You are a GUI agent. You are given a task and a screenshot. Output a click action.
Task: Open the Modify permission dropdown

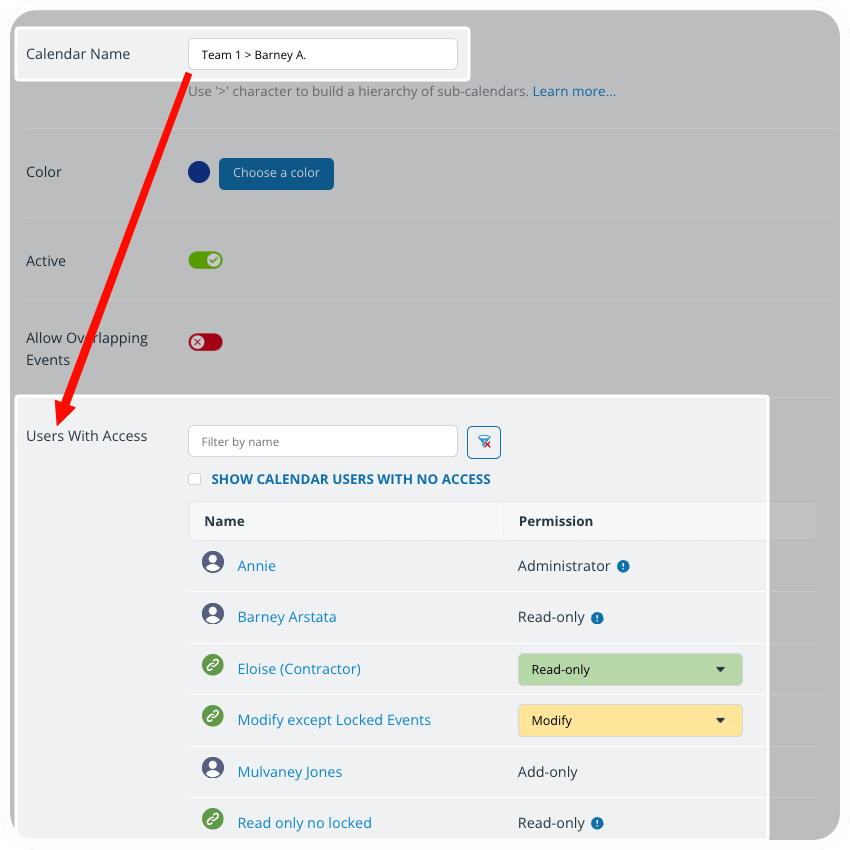pyautogui.click(x=630, y=721)
